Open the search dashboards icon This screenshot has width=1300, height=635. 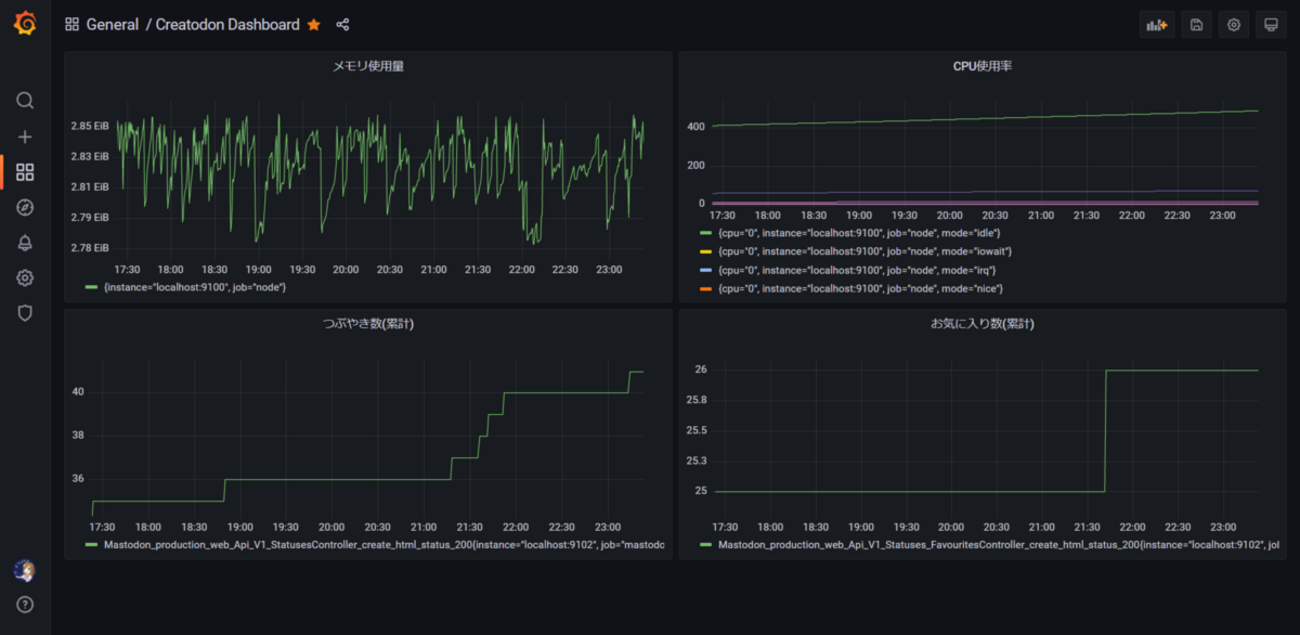click(25, 100)
